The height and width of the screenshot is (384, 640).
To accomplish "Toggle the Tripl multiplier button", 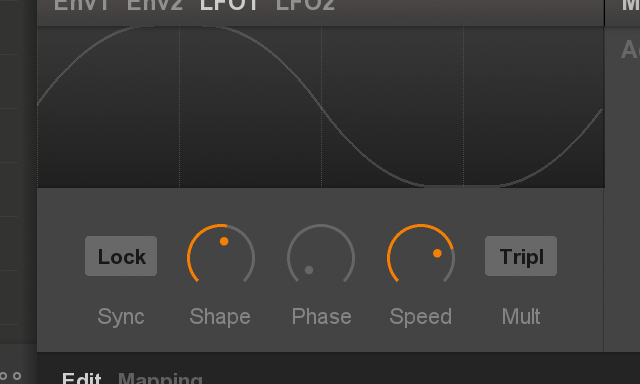I will 521,256.
